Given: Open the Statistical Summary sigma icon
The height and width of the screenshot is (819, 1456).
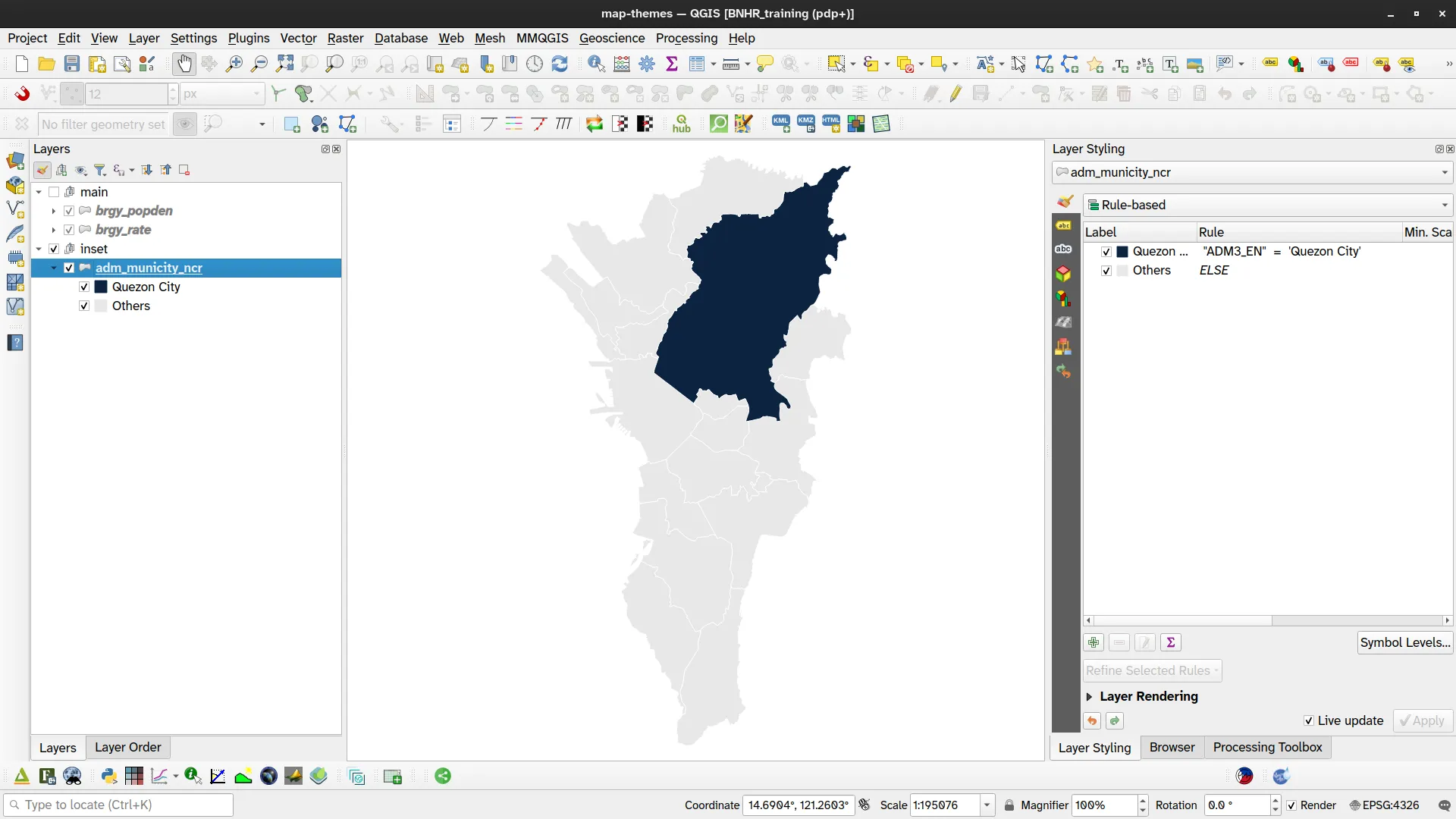Looking at the screenshot, I should 672,64.
